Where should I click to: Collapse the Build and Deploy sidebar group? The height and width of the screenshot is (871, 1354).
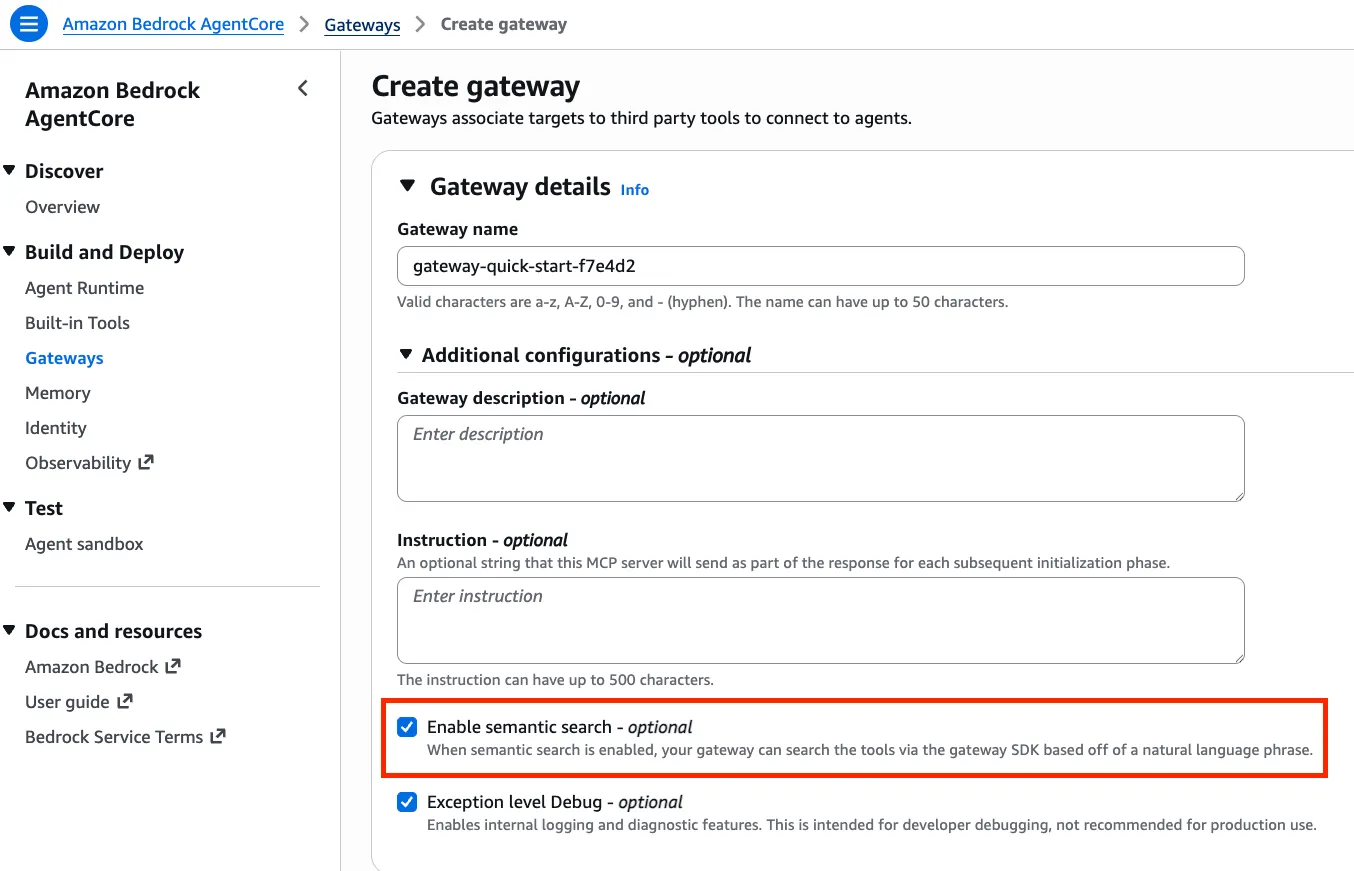tap(9, 252)
